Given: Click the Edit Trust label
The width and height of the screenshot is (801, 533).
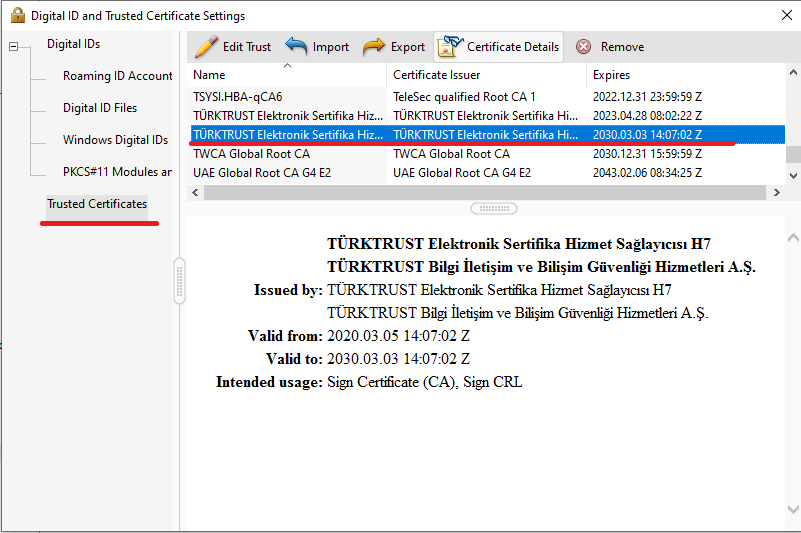Looking at the screenshot, I should click(x=247, y=47).
